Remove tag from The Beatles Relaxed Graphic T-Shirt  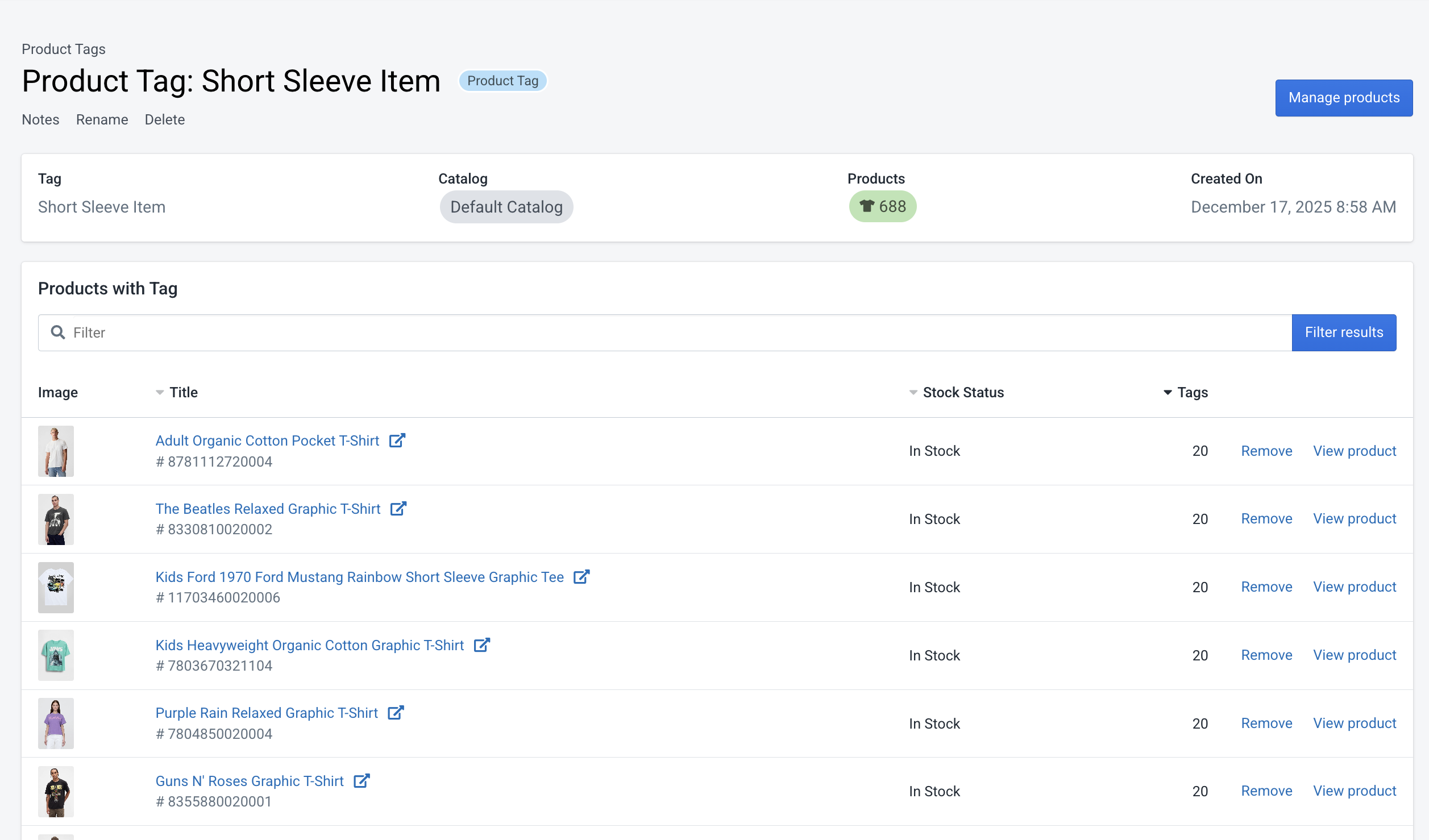[1266, 519]
